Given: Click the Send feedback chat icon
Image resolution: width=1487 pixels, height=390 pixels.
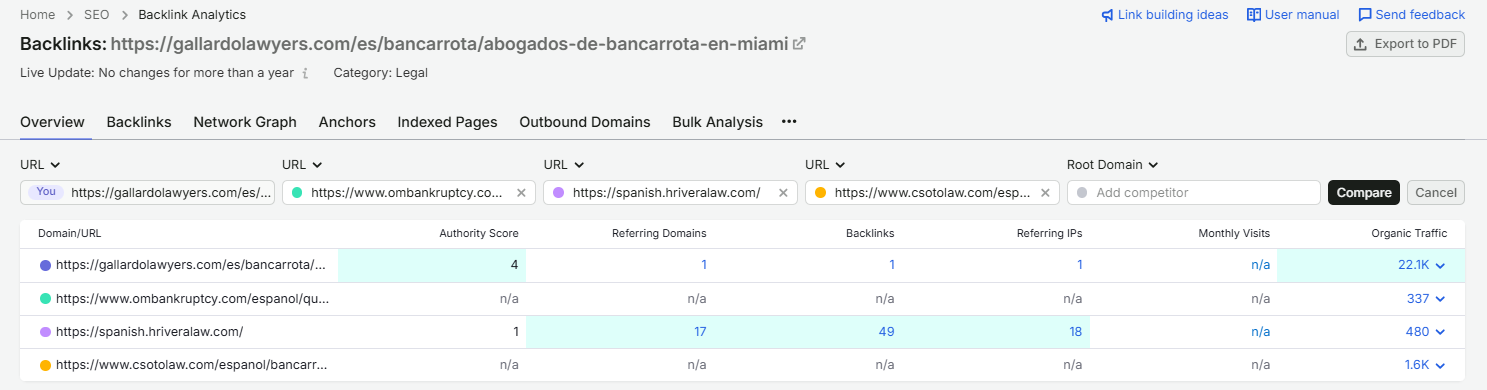Looking at the screenshot, I should click(1365, 15).
